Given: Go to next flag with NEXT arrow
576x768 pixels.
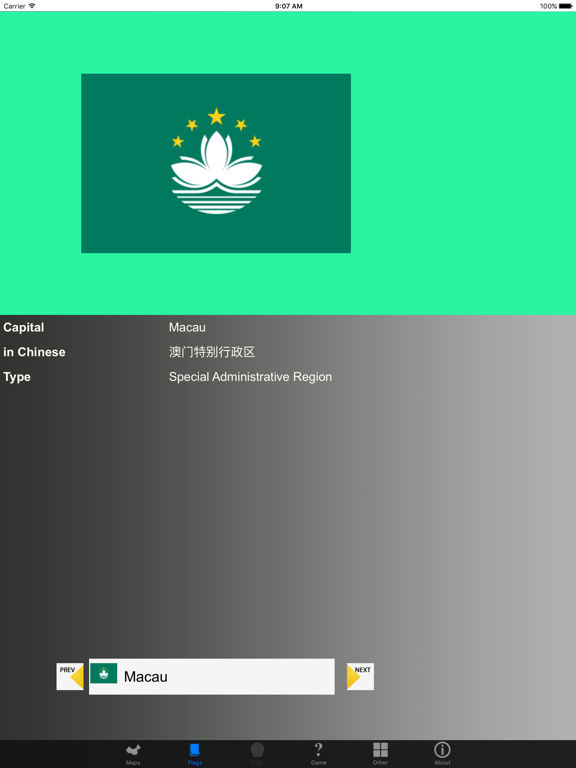Looking at the screenshot, I should point(360,676).
